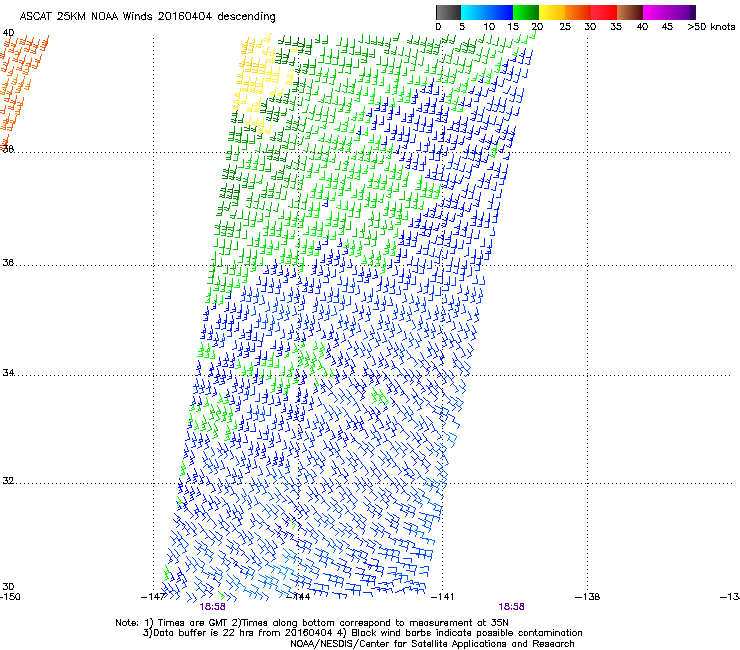Viewport: 740px width, 650px height.
Task: Click the '>50 knots' legend label
Action: pyautogui.click(x=711, y=26)
